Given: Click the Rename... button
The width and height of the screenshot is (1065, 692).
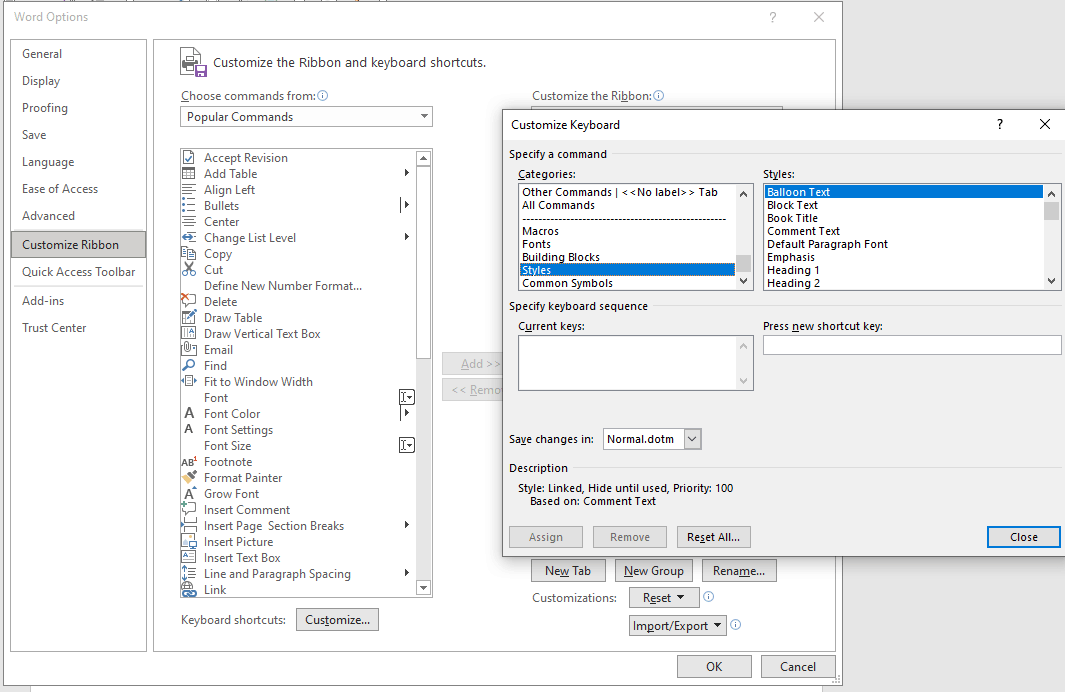Looking at the screenshot, I should 739,571.
